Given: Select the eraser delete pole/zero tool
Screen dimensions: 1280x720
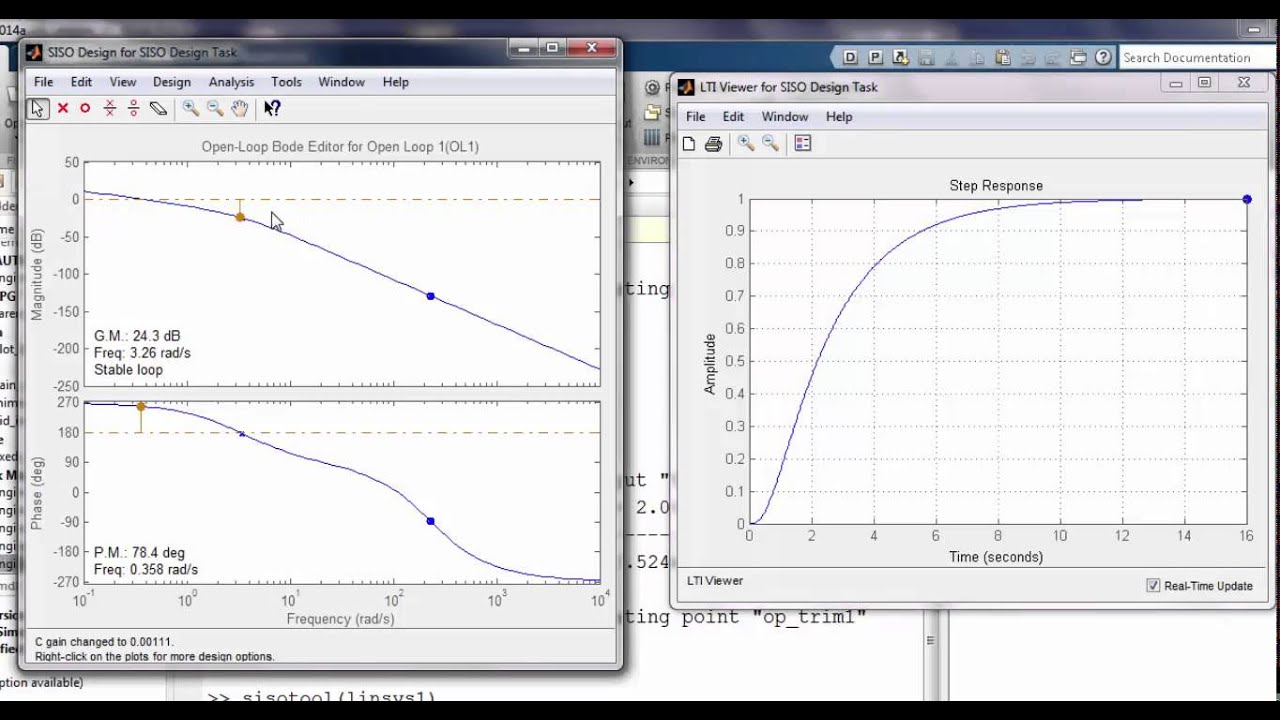Looking at the screenshot, I should point(158,108).
